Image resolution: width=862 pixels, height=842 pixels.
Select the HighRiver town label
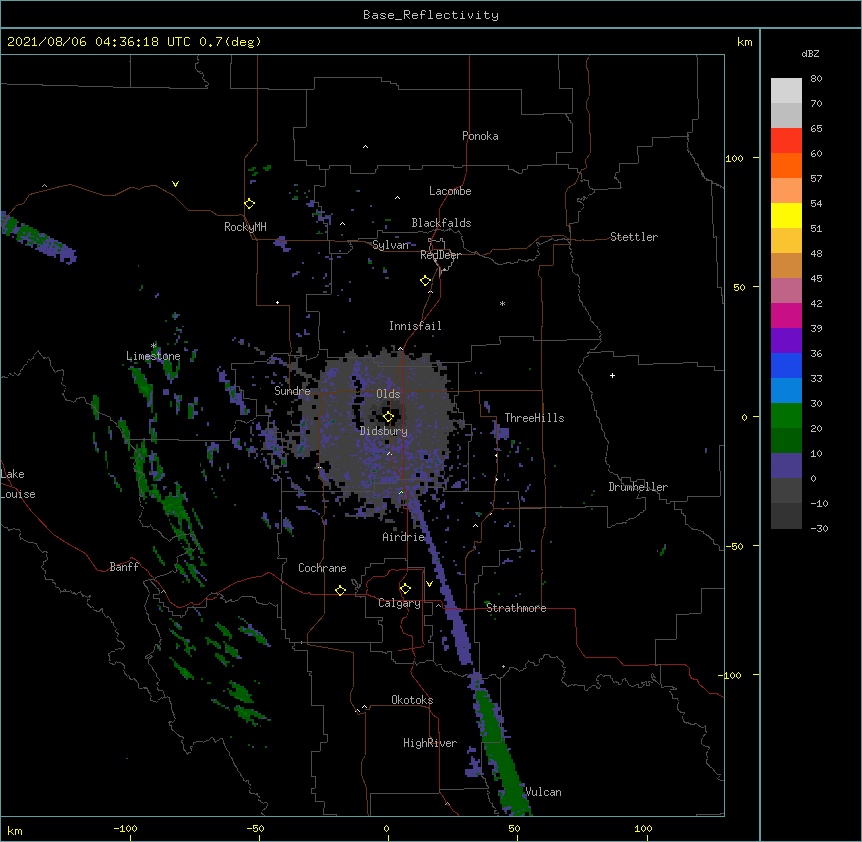[x=430, y=743]
